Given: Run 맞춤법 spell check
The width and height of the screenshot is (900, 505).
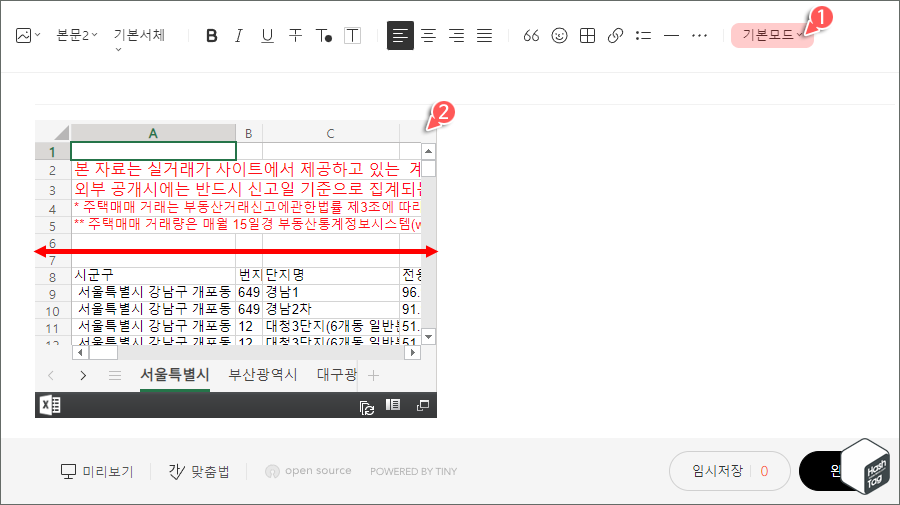Looking at the screenshot, I should 199,472.
